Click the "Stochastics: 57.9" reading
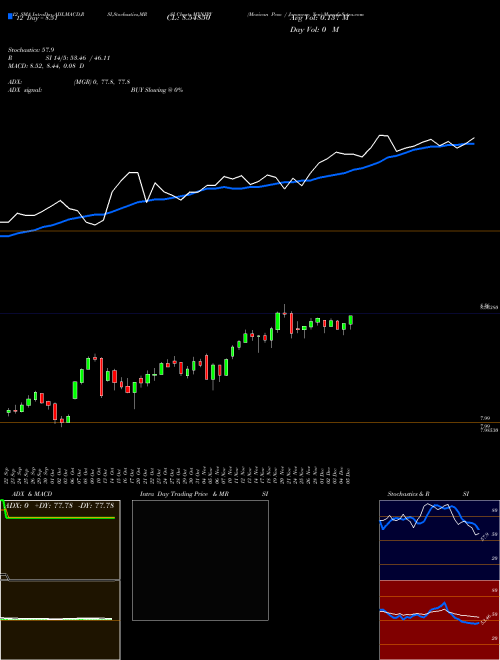Screen dimensions: 500x660 (31, 50)
